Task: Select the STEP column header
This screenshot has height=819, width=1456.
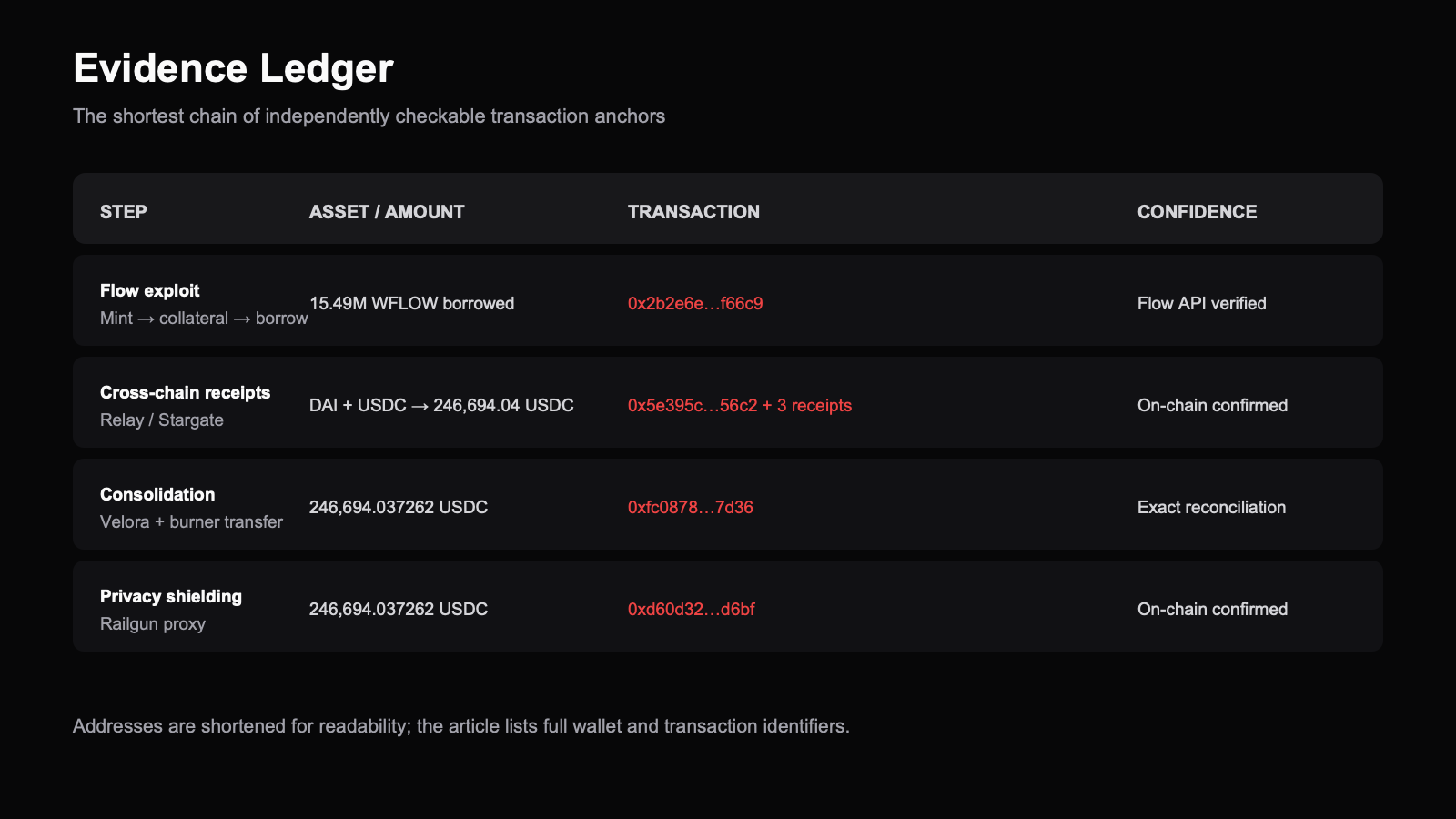Action: [x=124, y=212]
